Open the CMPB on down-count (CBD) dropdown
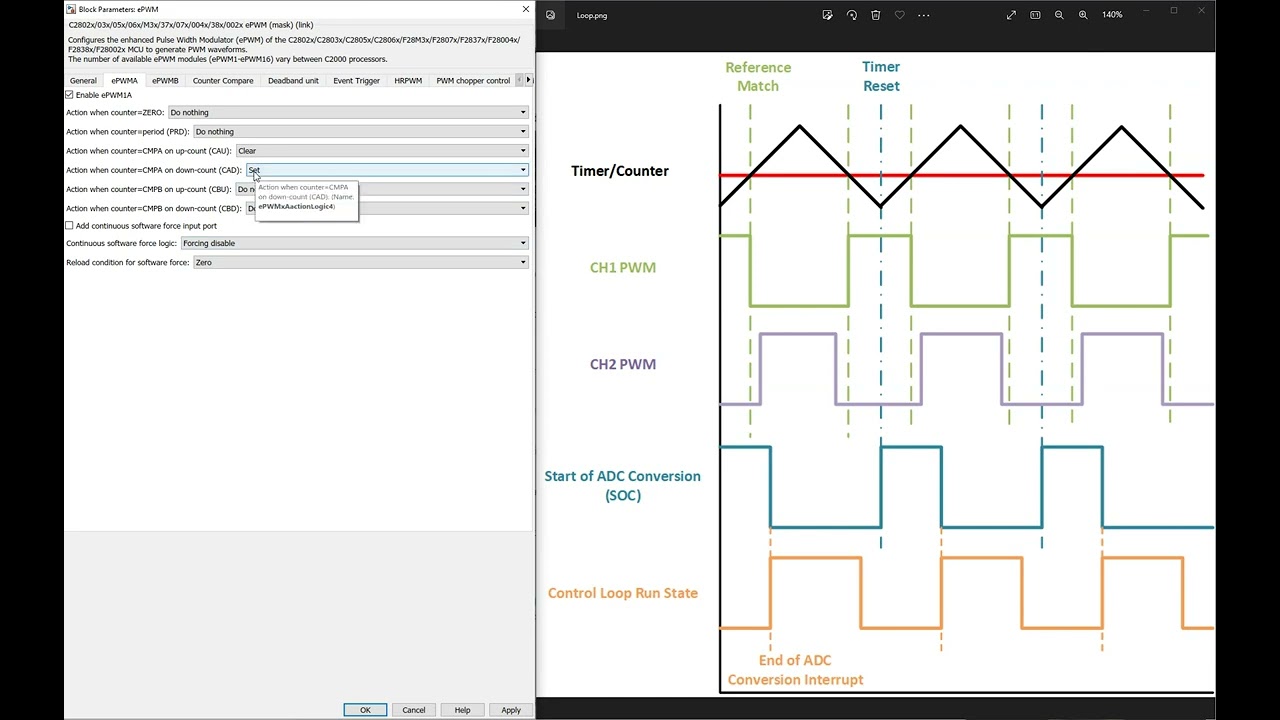 click(387, 208)
